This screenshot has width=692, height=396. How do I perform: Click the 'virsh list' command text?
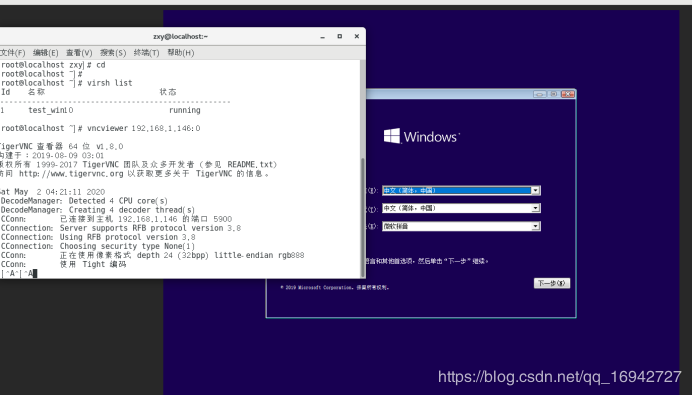[109, 83]
